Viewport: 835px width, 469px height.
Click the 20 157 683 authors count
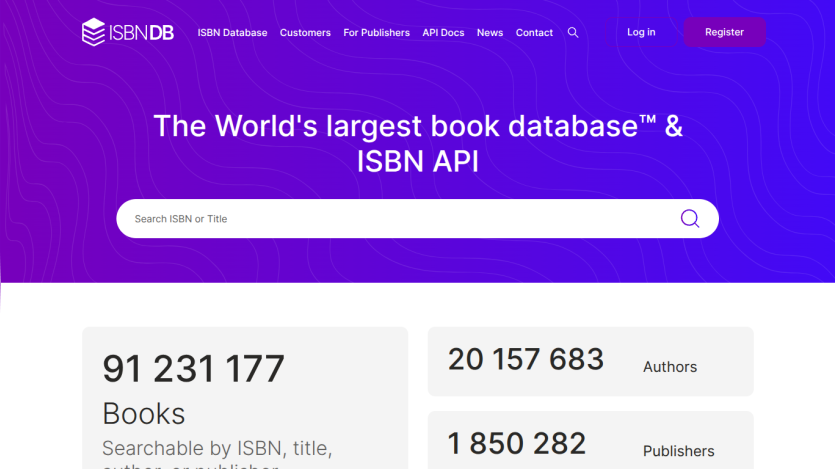(526, 359)
